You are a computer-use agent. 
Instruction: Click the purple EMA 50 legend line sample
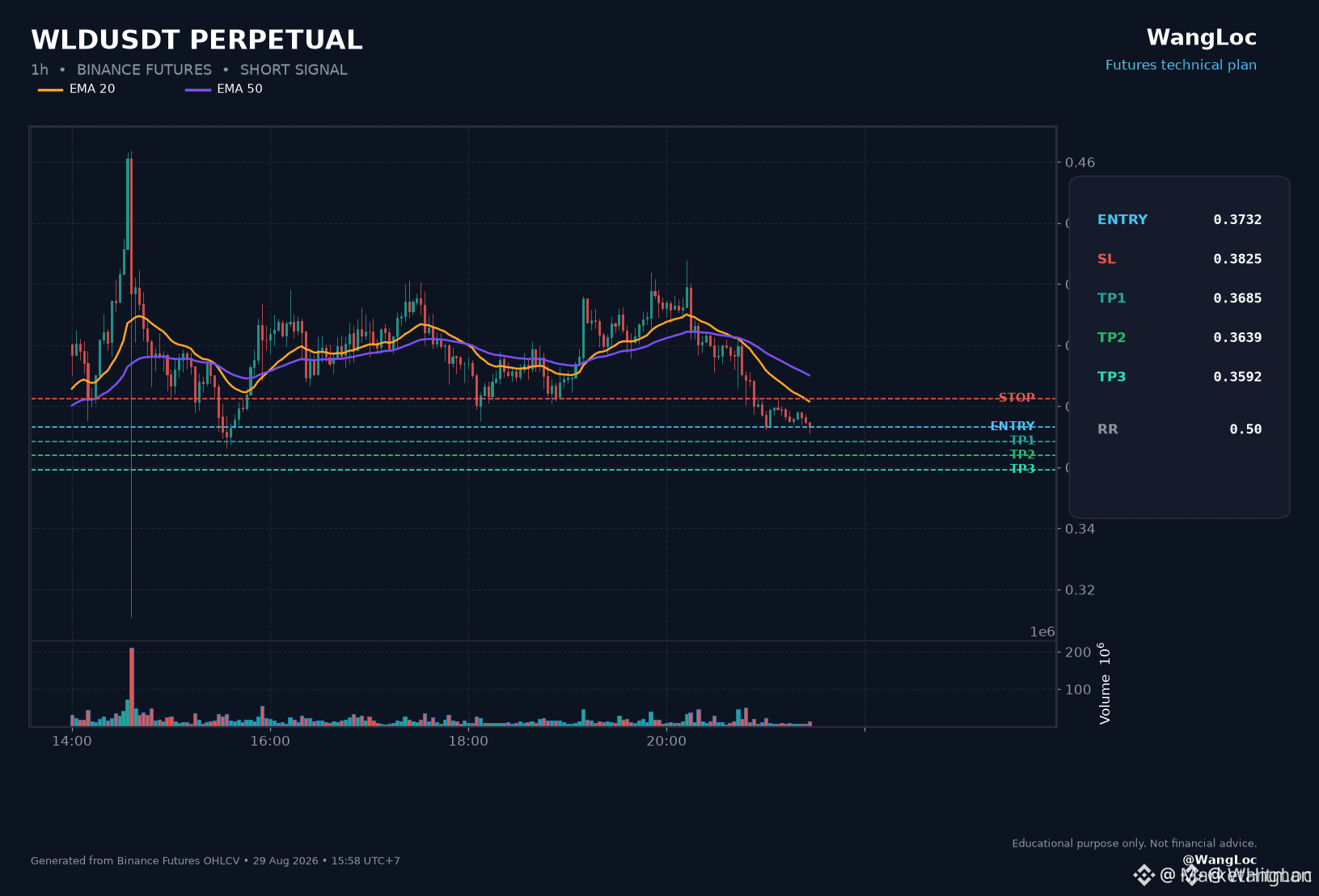(198, 89)
